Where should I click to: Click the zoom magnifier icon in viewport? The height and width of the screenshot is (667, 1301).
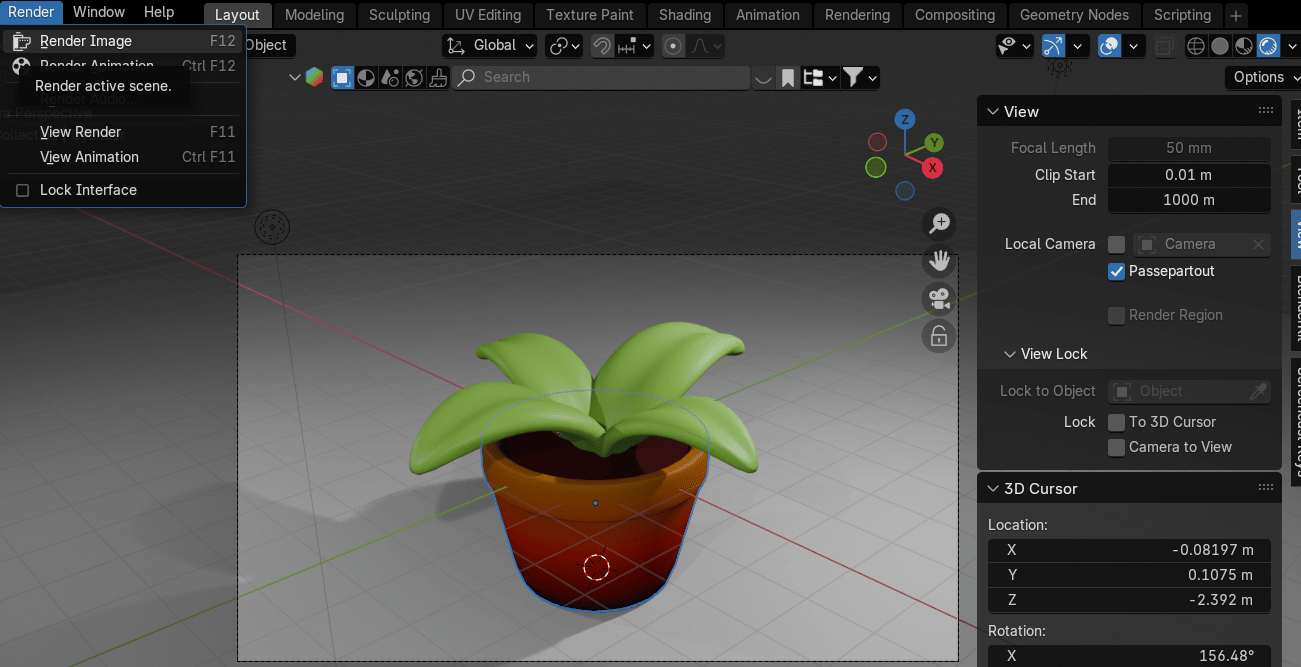(939, 223)
